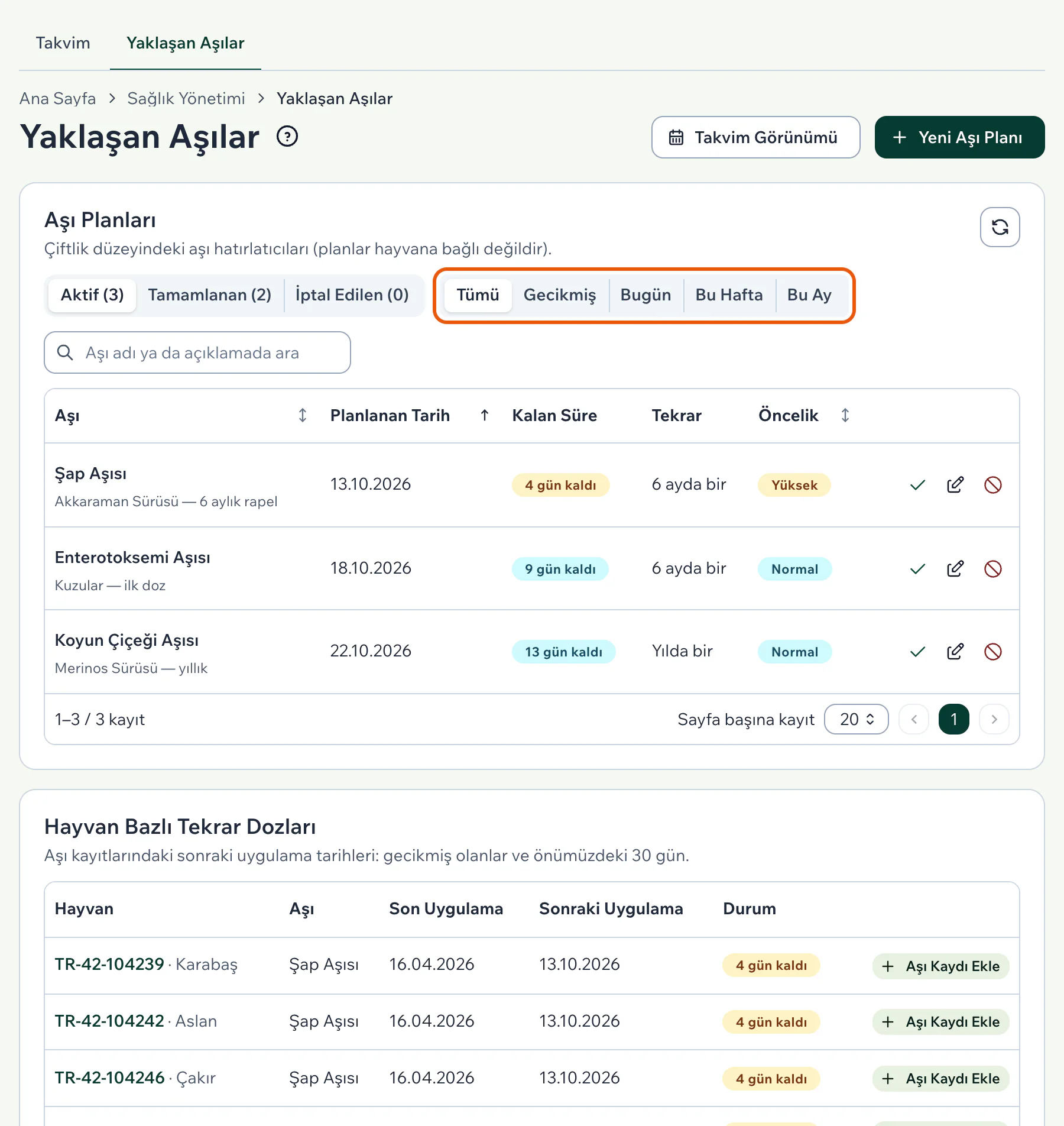Add Aşı Kaydı for Karabaş

click(940, 966)
